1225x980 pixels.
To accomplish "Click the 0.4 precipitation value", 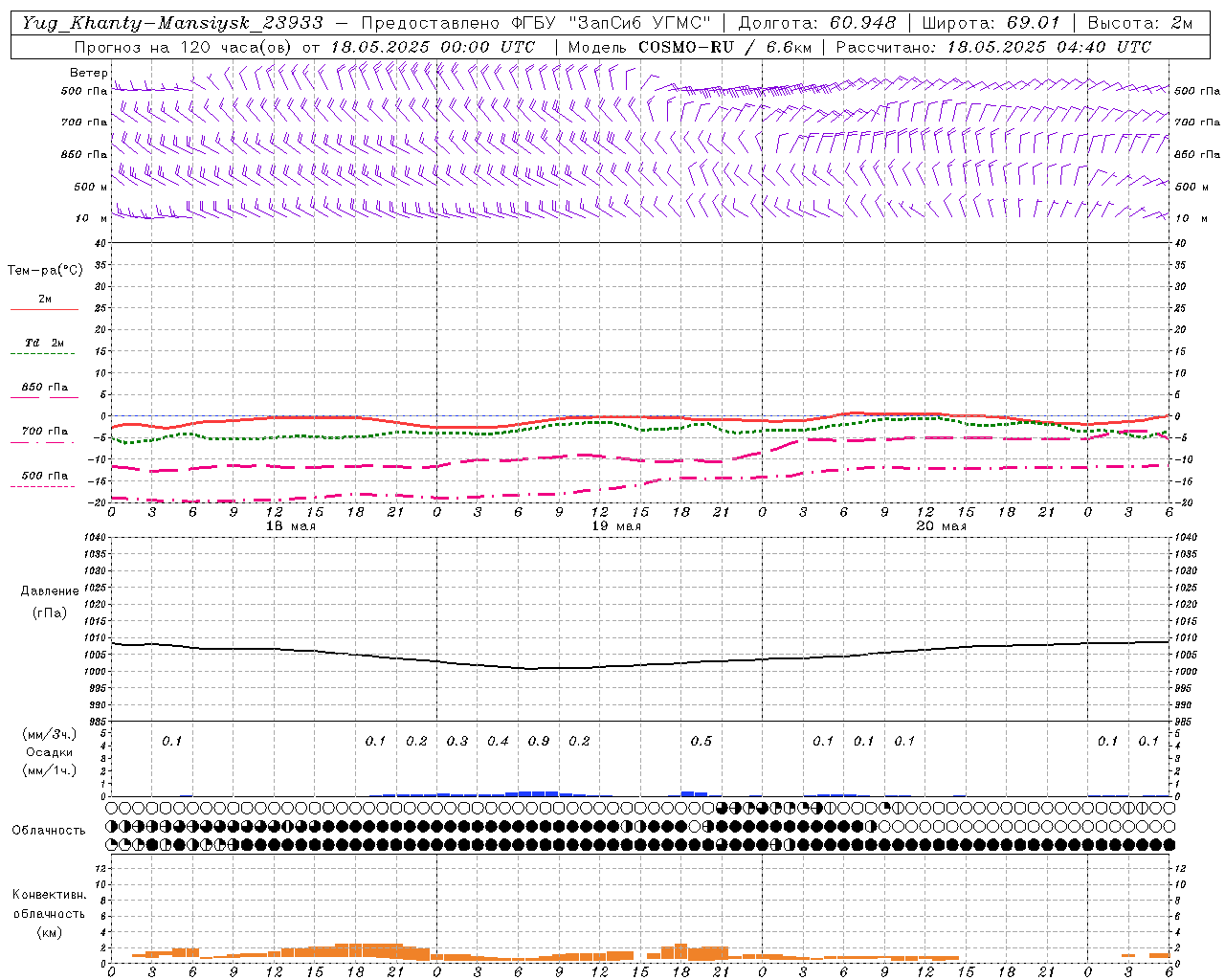I will tap(498, 741).
